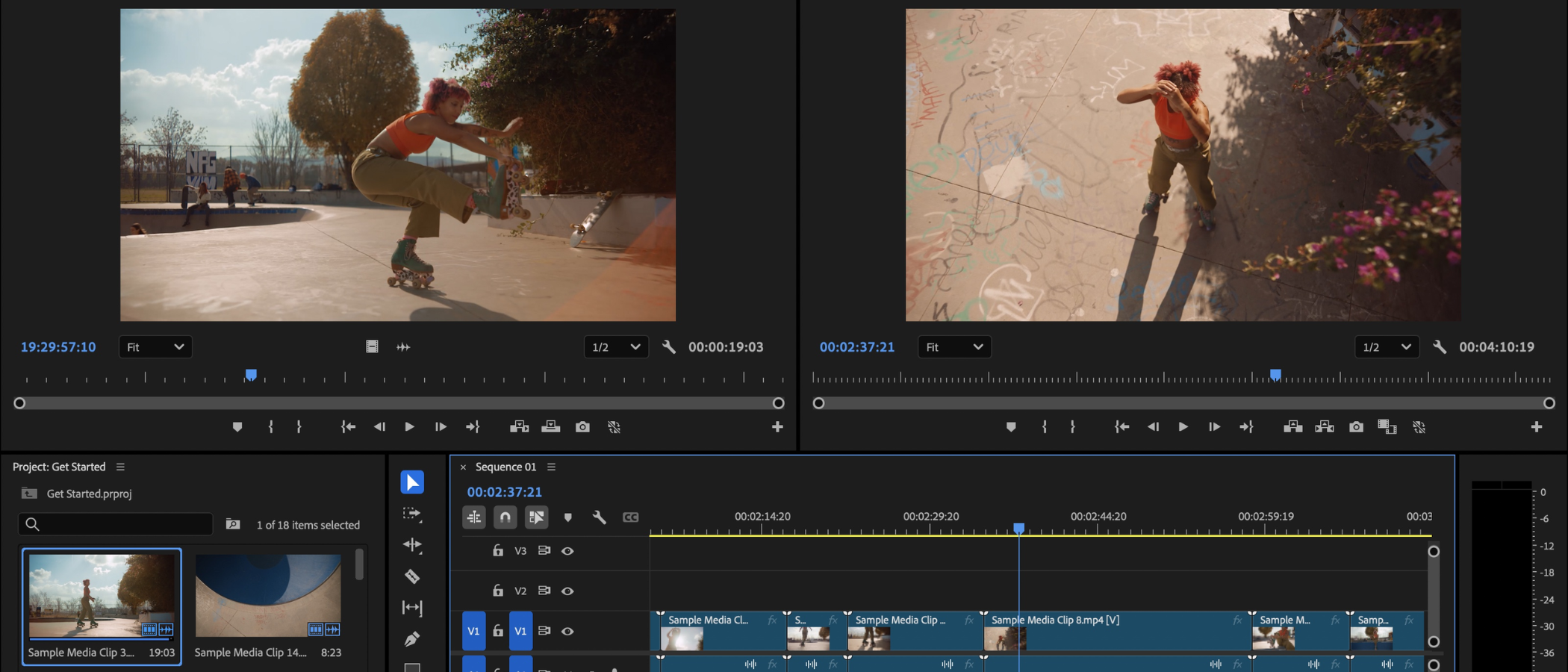Select the Pen tool in the tools panel
The image size is (1568, 672).
(412, 639)
